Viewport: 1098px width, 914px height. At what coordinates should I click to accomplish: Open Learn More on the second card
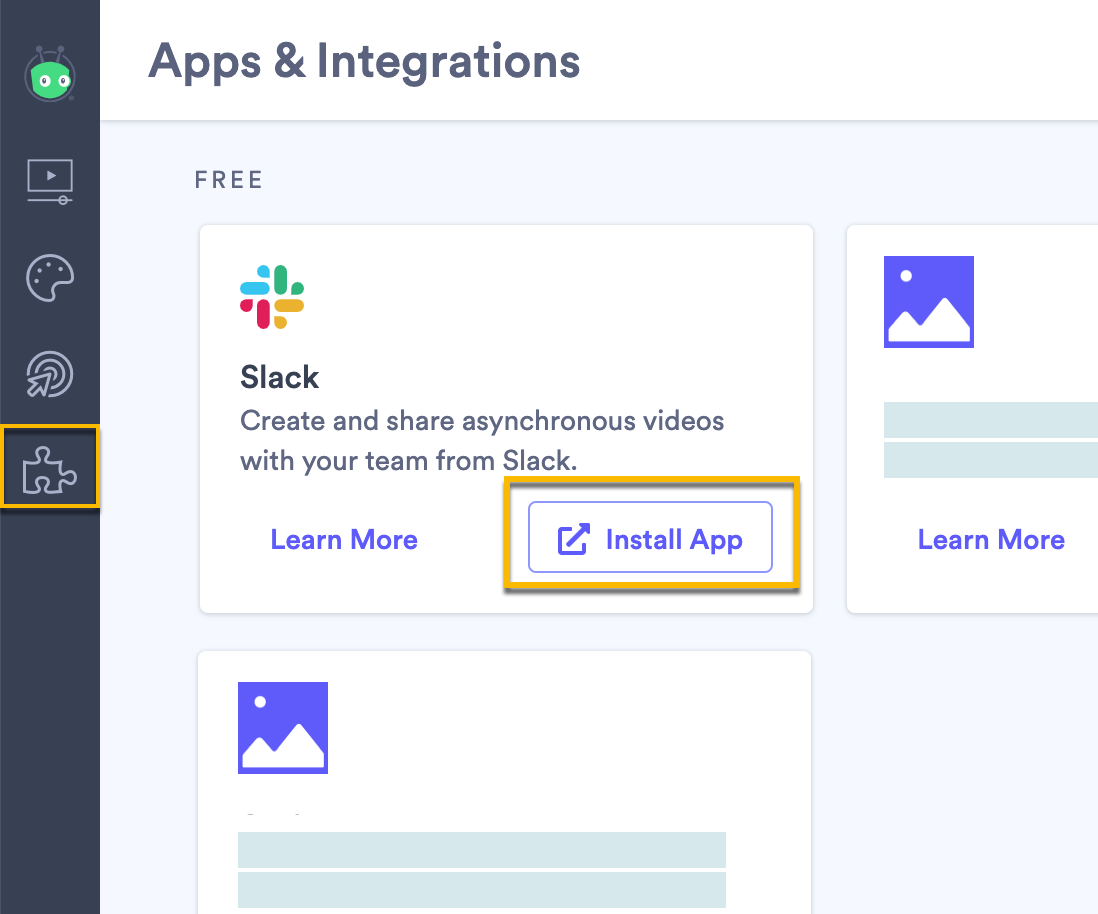tap(991, 540)
